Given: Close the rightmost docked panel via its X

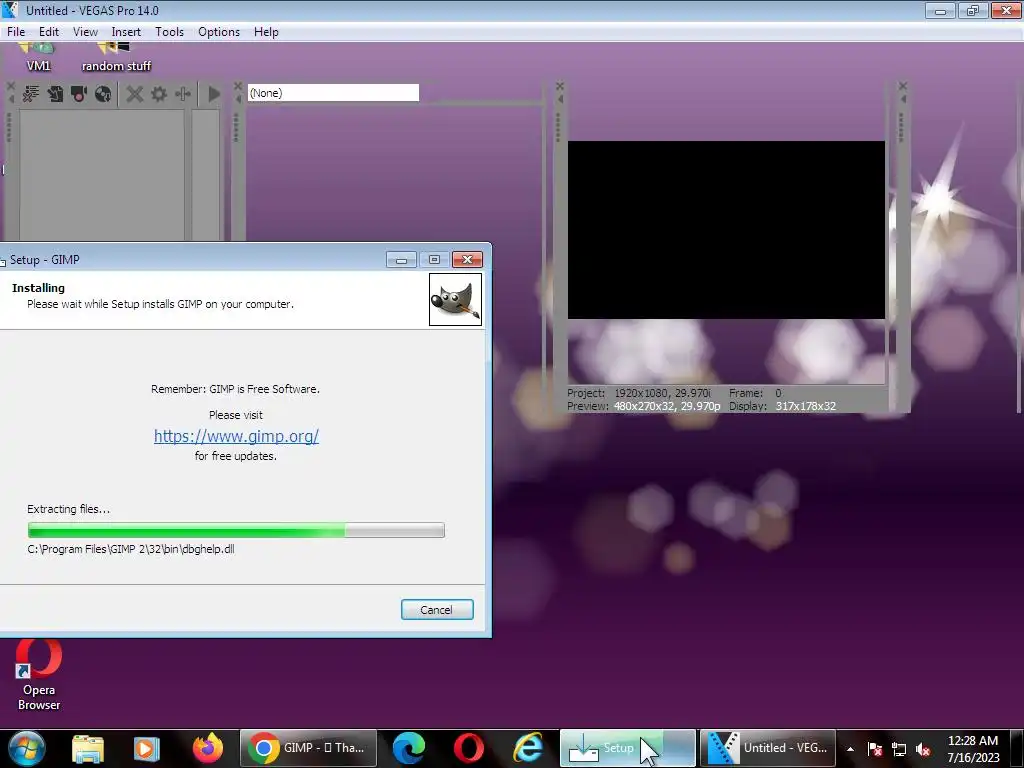Looking at the screenshot, I should [x=903, y=86].
